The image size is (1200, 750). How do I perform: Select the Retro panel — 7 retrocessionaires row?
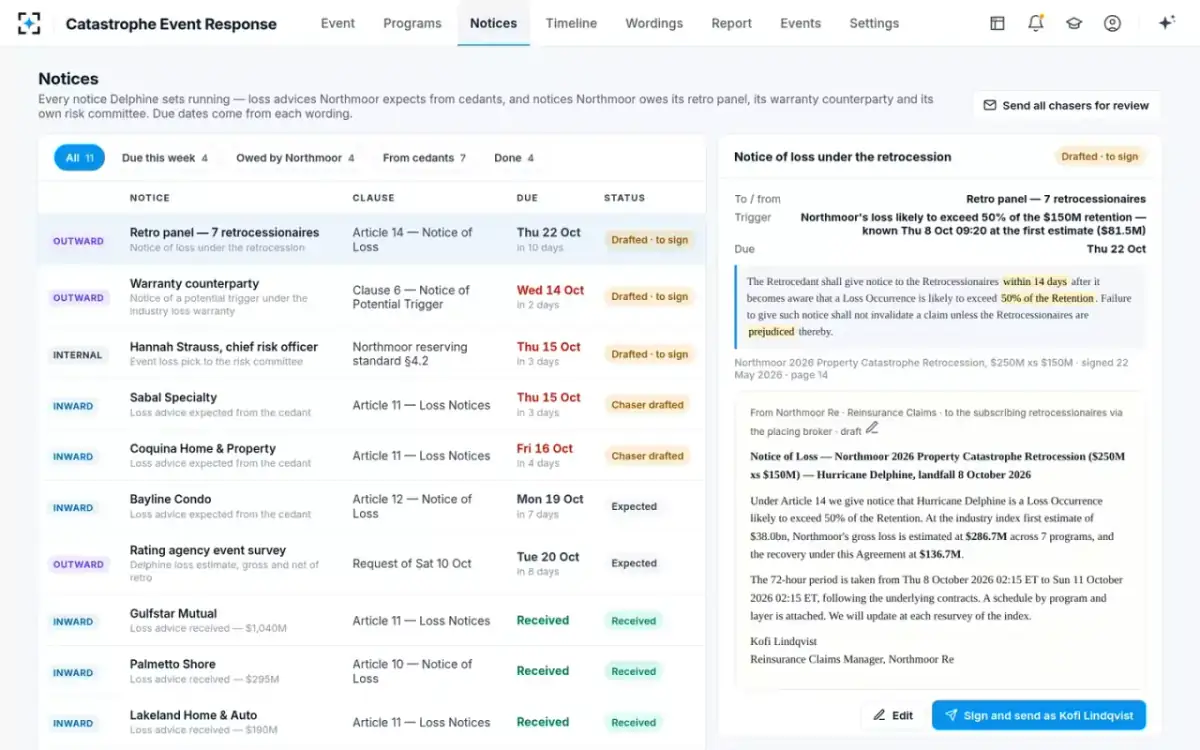[371, 240]
